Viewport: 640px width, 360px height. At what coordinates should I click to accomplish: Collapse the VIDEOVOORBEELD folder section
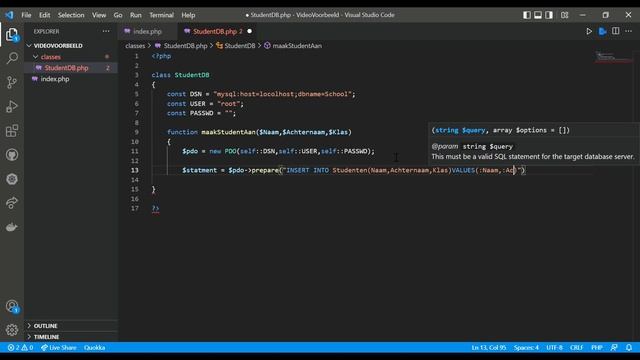point(58,46)
